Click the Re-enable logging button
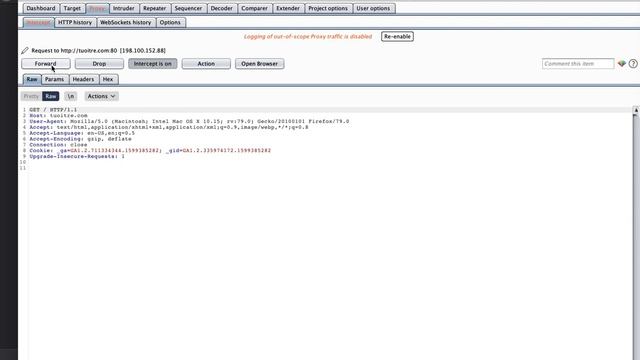This screenshot has height=360, width=640. click(x=397, y=36)
